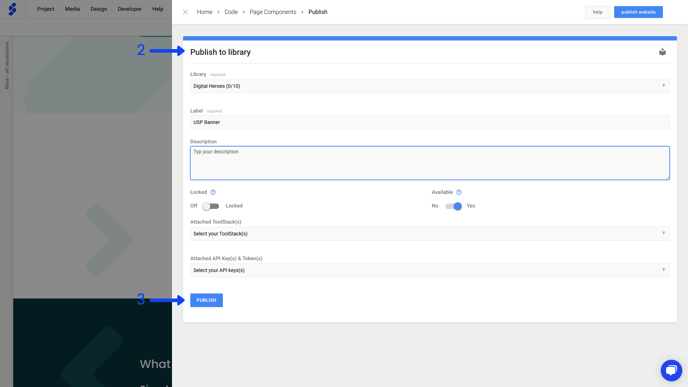The image size is (688, 387).
Task: Go to Home breadcrumb
Action: tap(204, 12)
